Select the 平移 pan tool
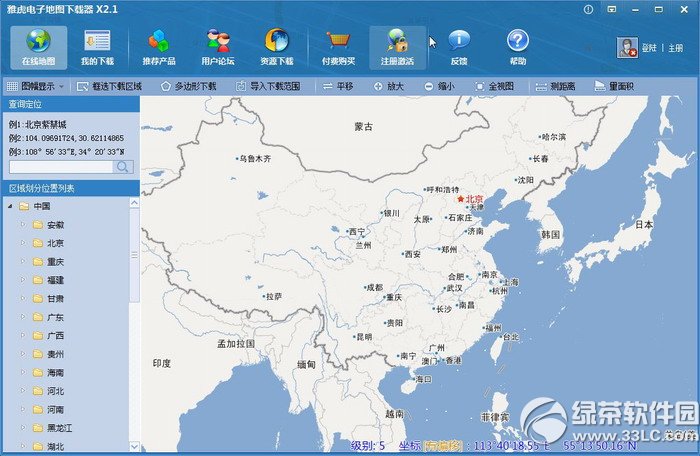 [x=338, y=86]
